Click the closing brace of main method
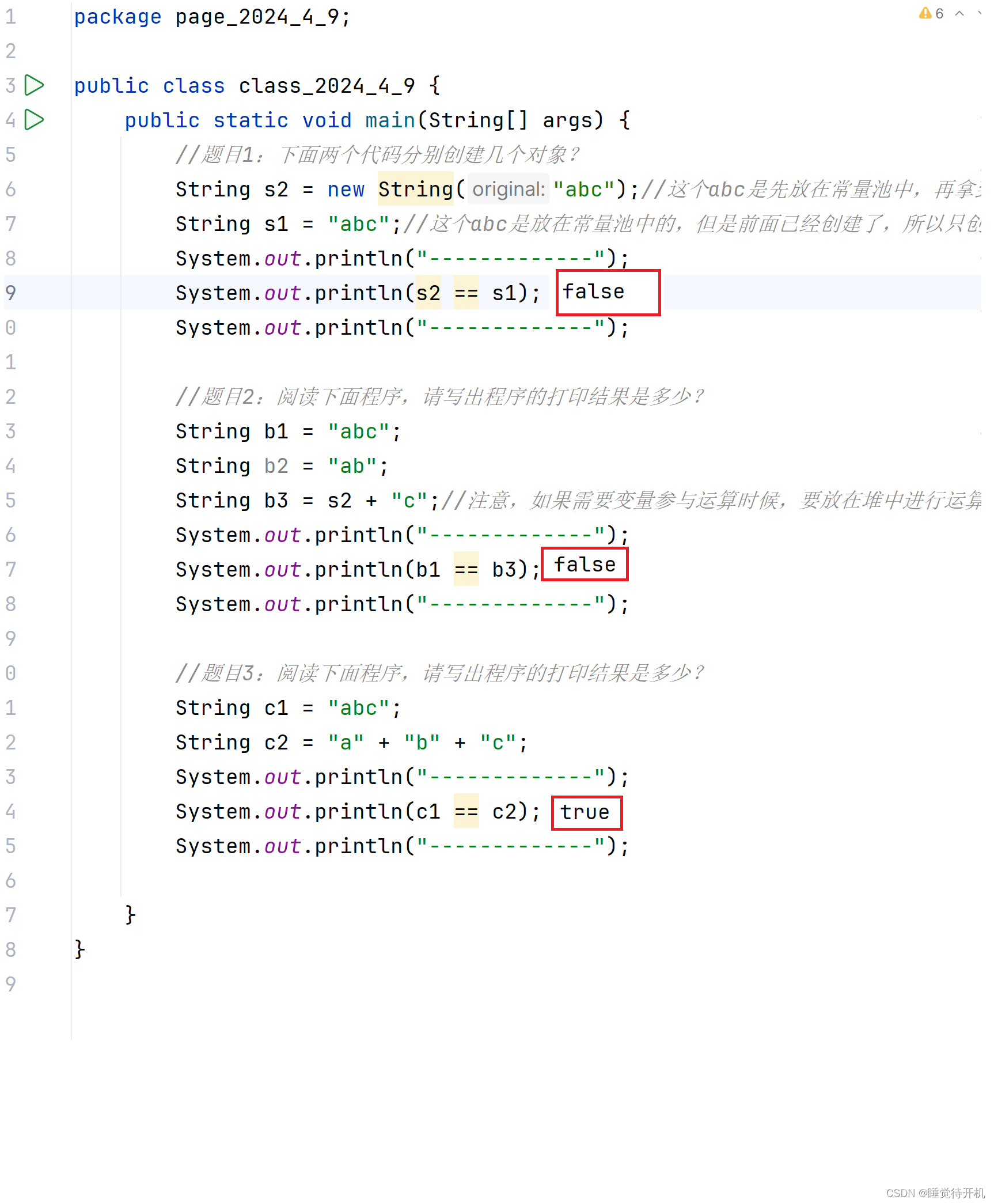Viewport: 994px width, 1204px height. tap(131, 915)
